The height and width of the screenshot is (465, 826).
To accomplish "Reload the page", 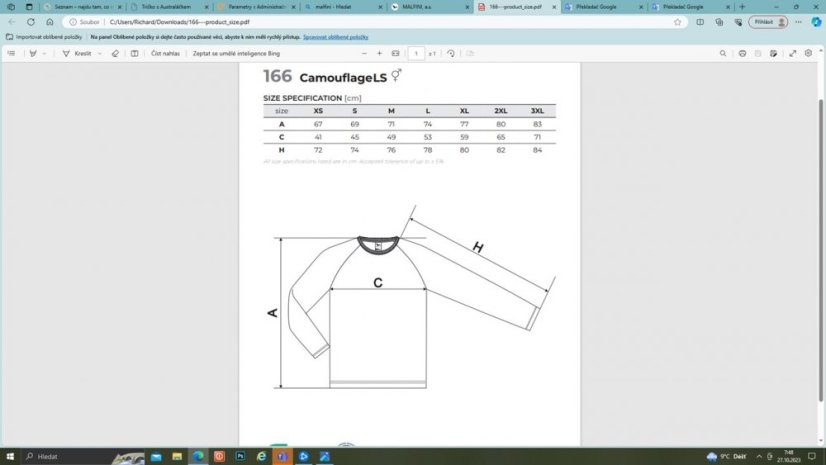I will click(31, 22).
